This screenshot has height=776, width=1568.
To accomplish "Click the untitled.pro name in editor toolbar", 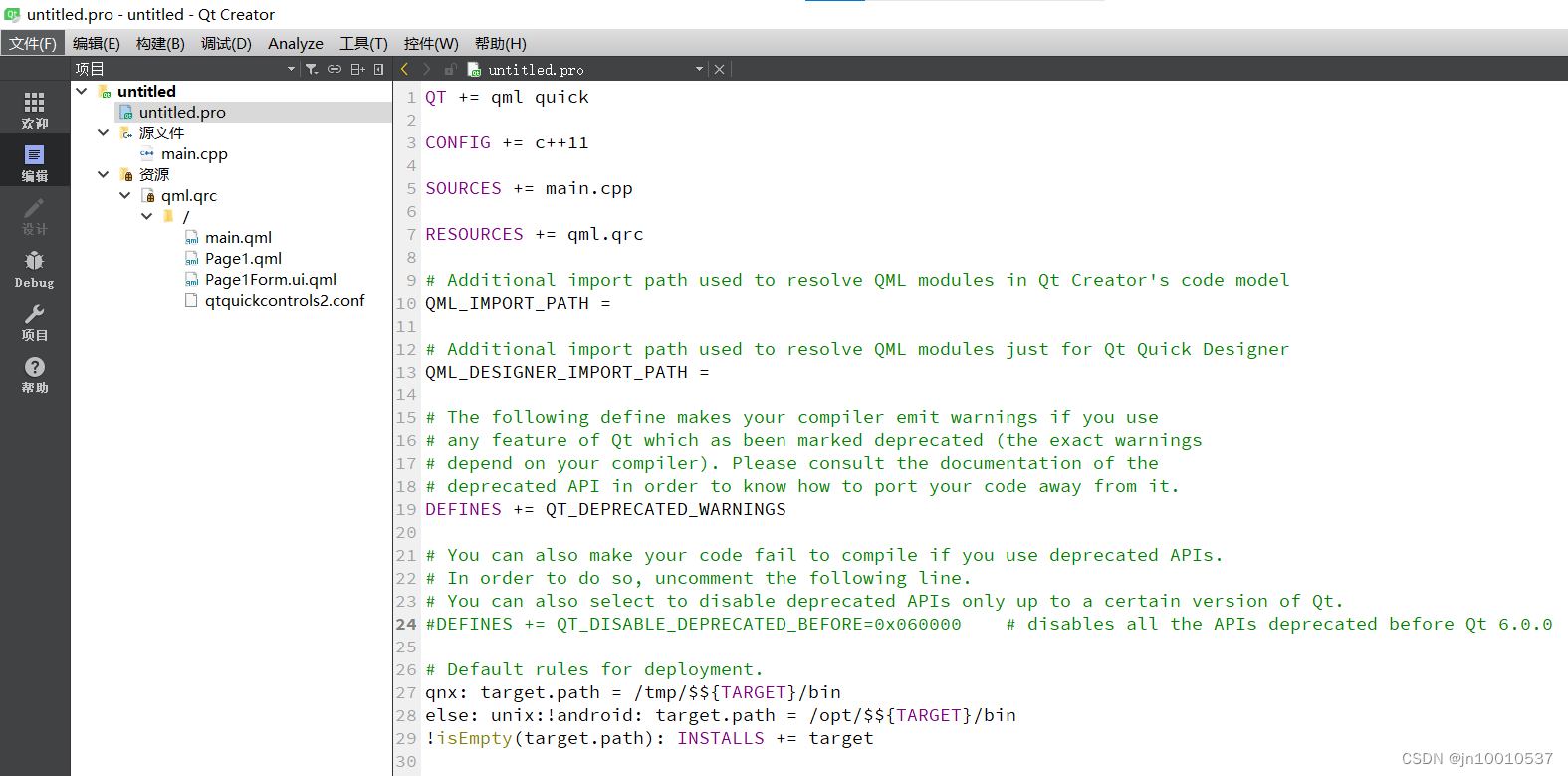I will (x=536, y=70).
